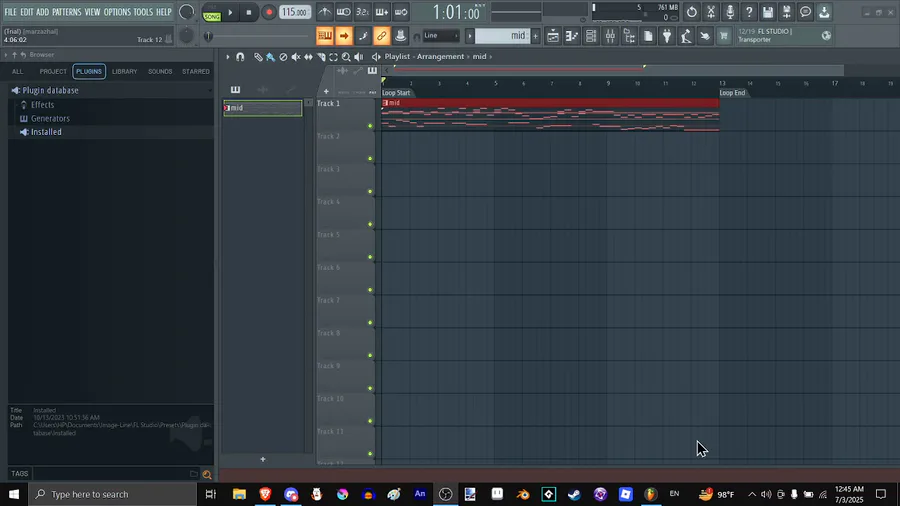Select the Installed folder
The height and width of the screenshot is (506, 900).
coord(46,132)
